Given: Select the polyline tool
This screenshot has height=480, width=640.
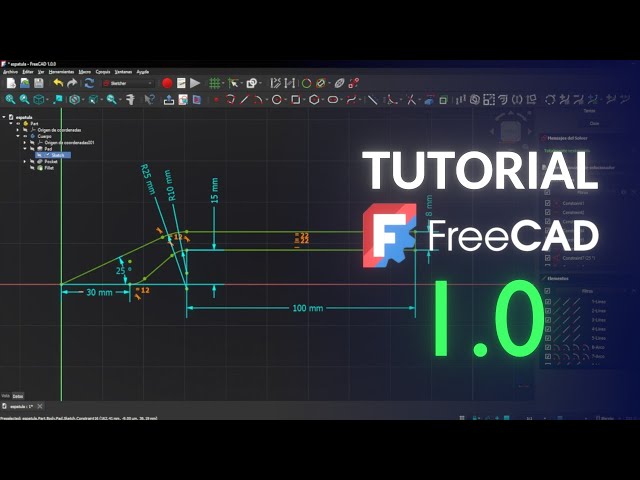Looking at the screenshot, I should 231,99.
